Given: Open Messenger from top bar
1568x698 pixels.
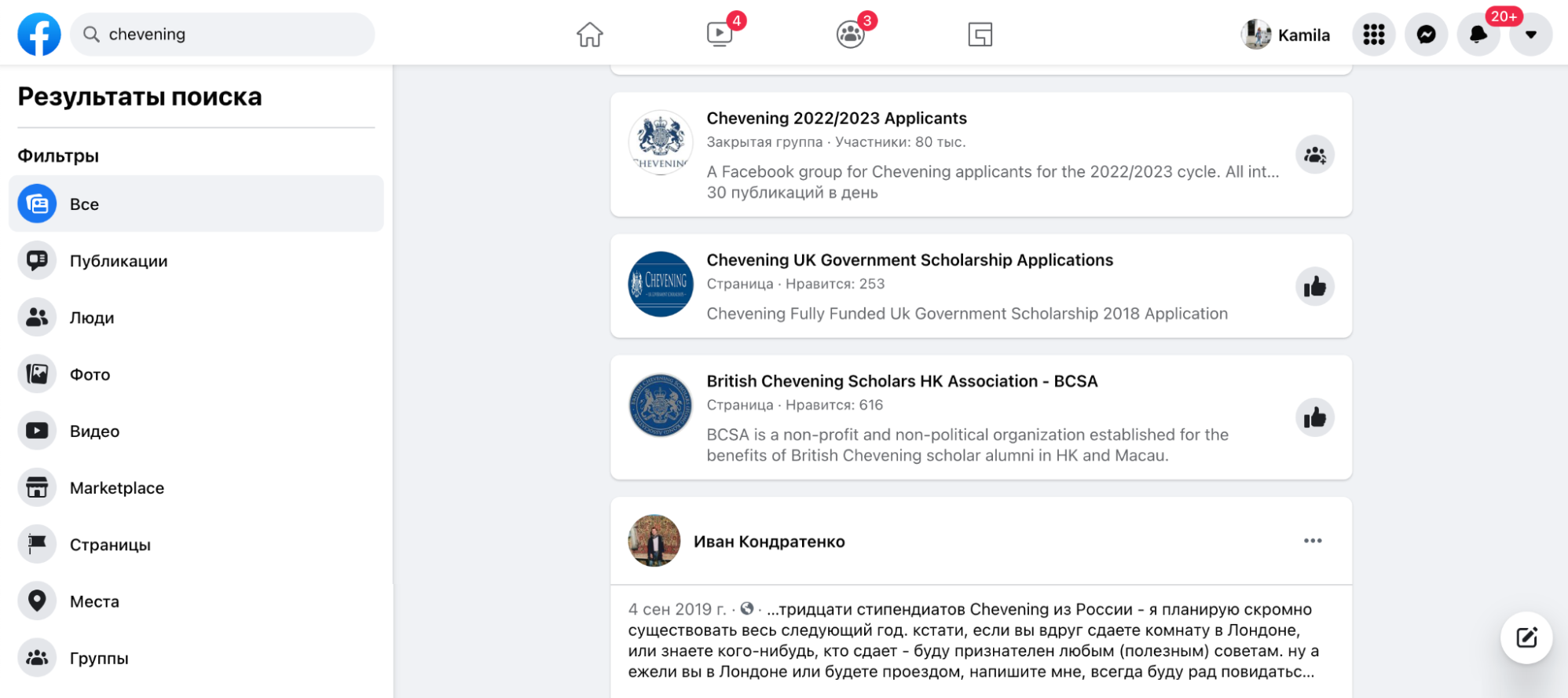Looking at the screenshot, I should click(x=1427, y=35).
